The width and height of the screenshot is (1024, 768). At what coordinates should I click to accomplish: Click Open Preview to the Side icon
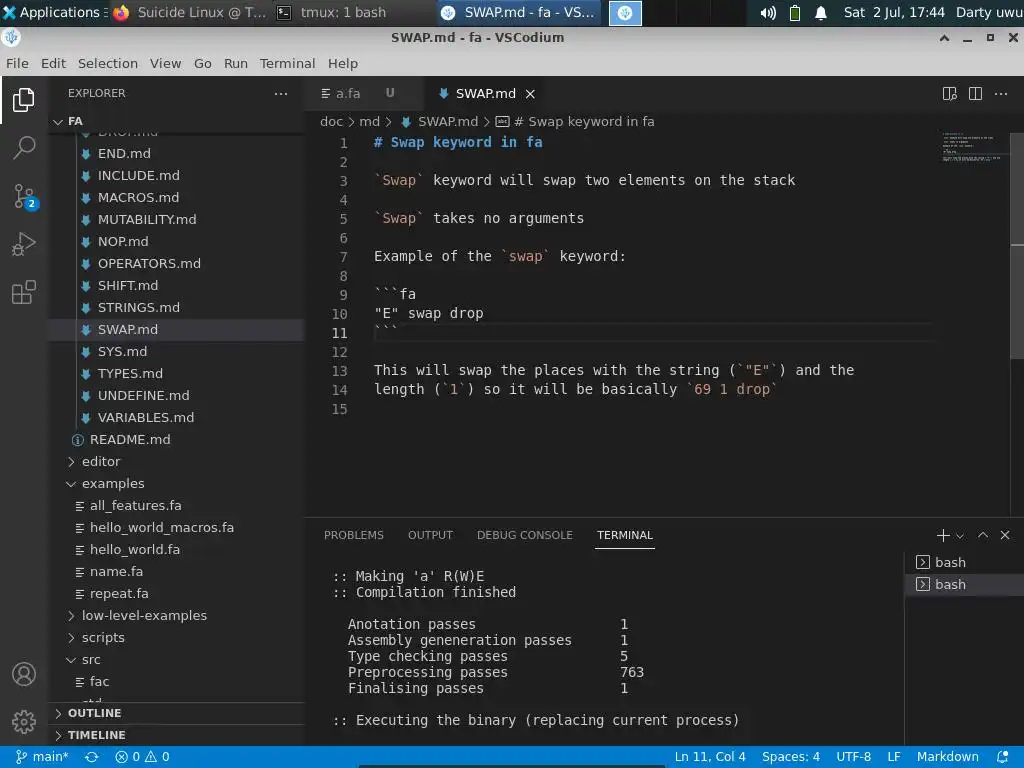click(x=950, y=93)
